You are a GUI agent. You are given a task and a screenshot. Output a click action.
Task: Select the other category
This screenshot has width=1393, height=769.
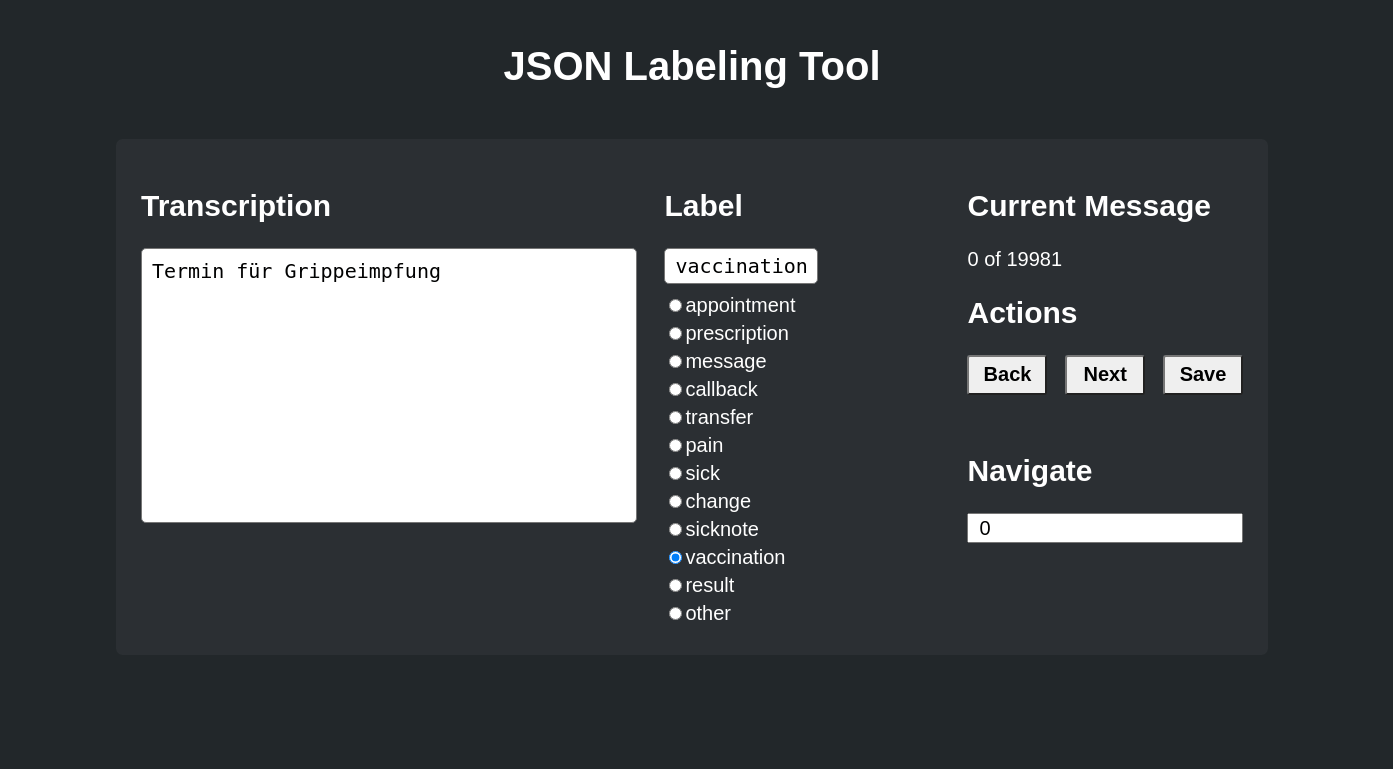675,613
